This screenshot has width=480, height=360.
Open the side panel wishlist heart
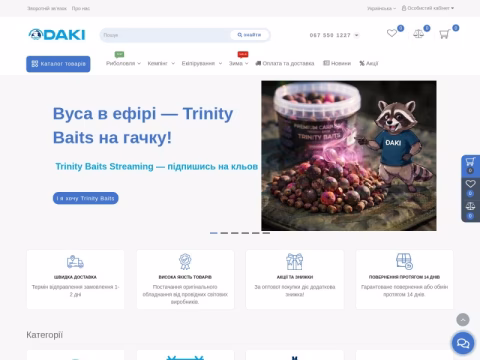[470, 184]
